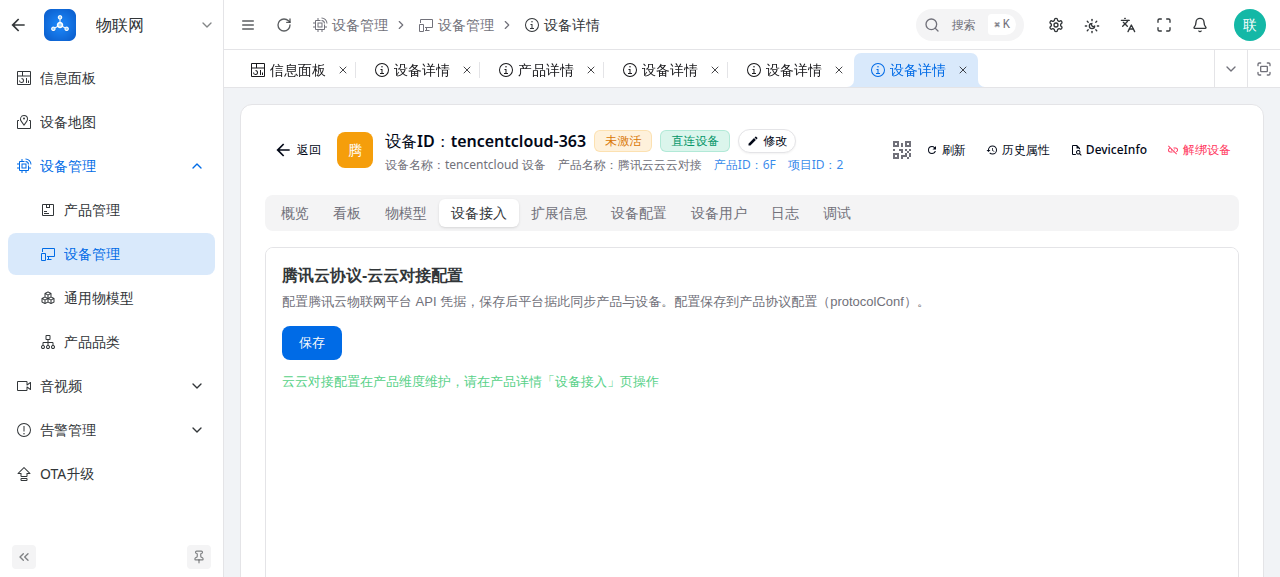Open notifications bell icon
1280x577 pixels.
[x=1200, y=25]
